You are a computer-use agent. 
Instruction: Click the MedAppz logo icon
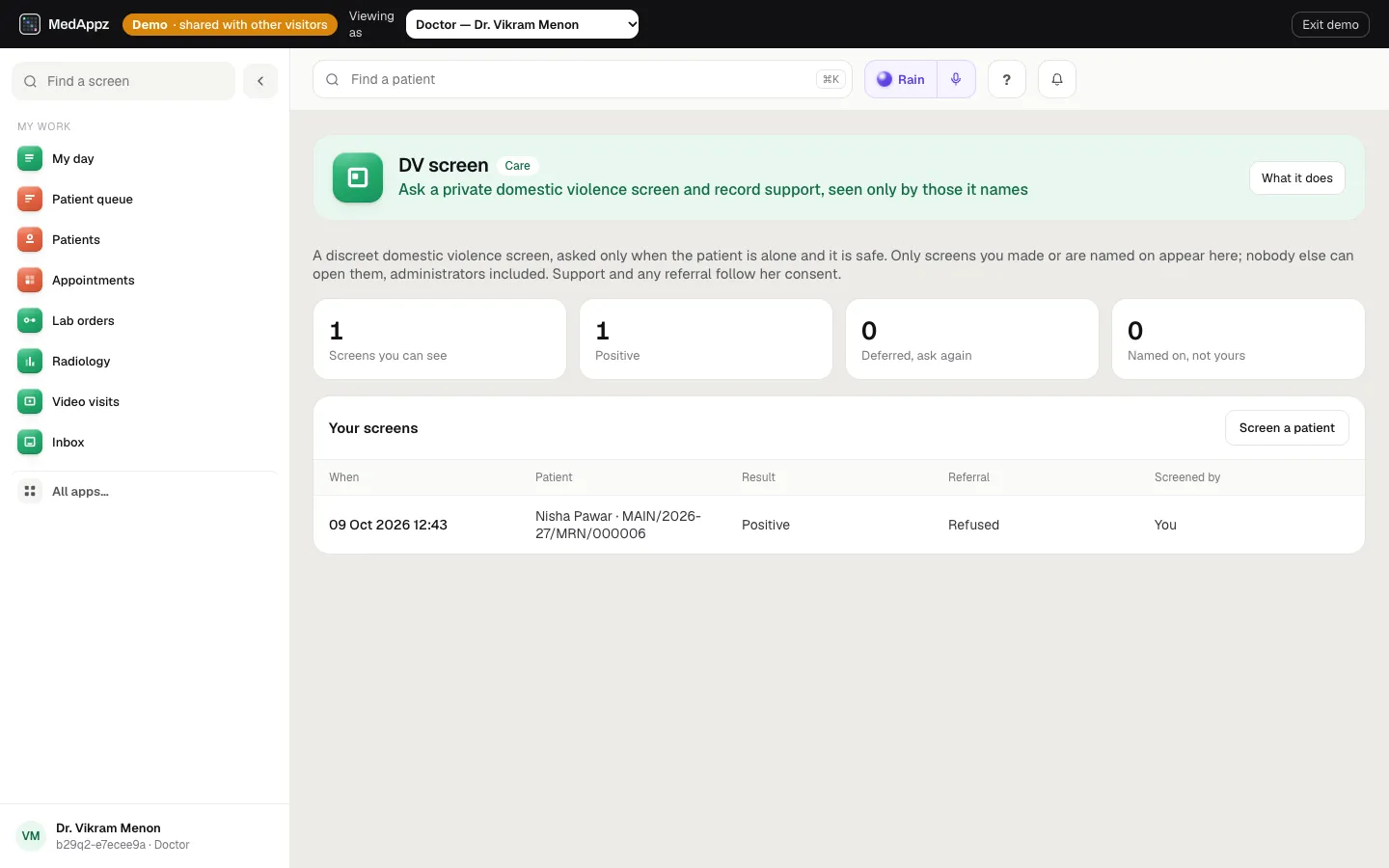[x=30, y=24]
